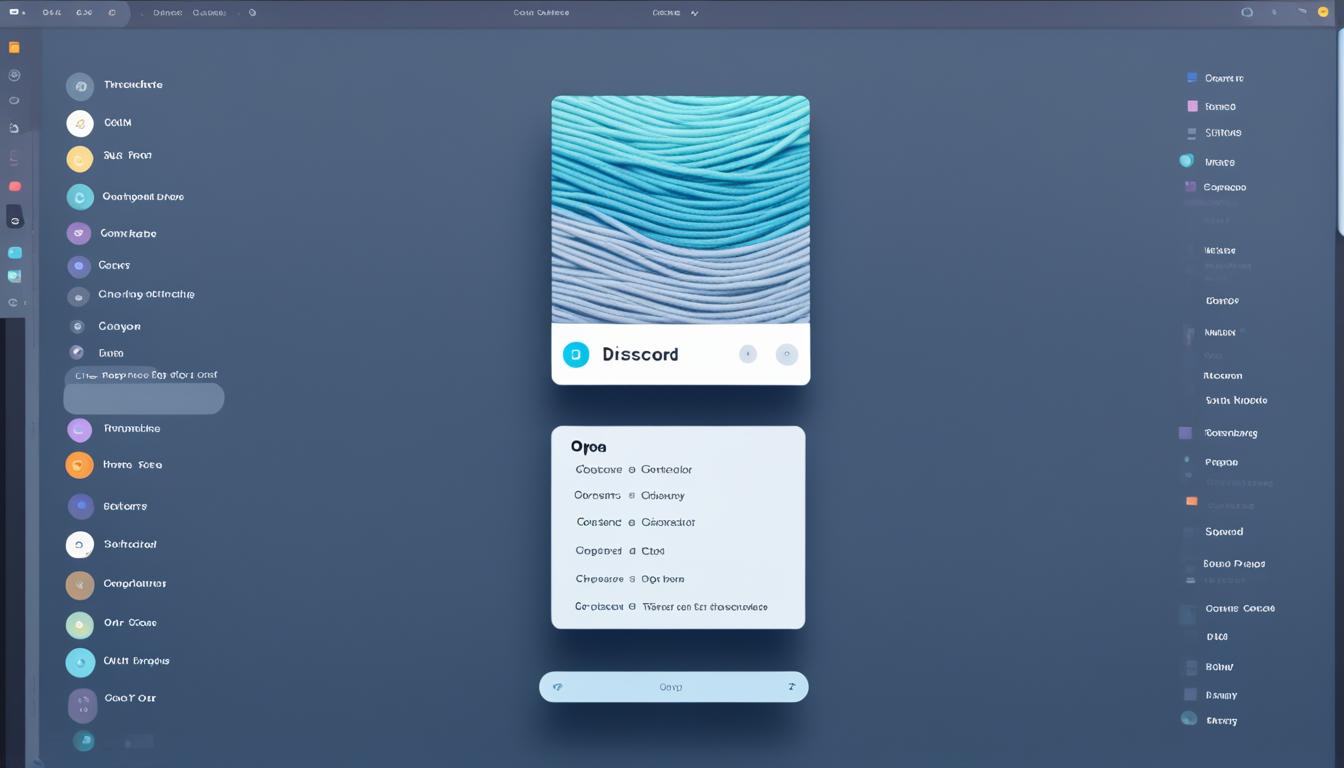Screen dimensions: 1344x768
Task: Open the first text item in top menu bar
Action: 52,13
